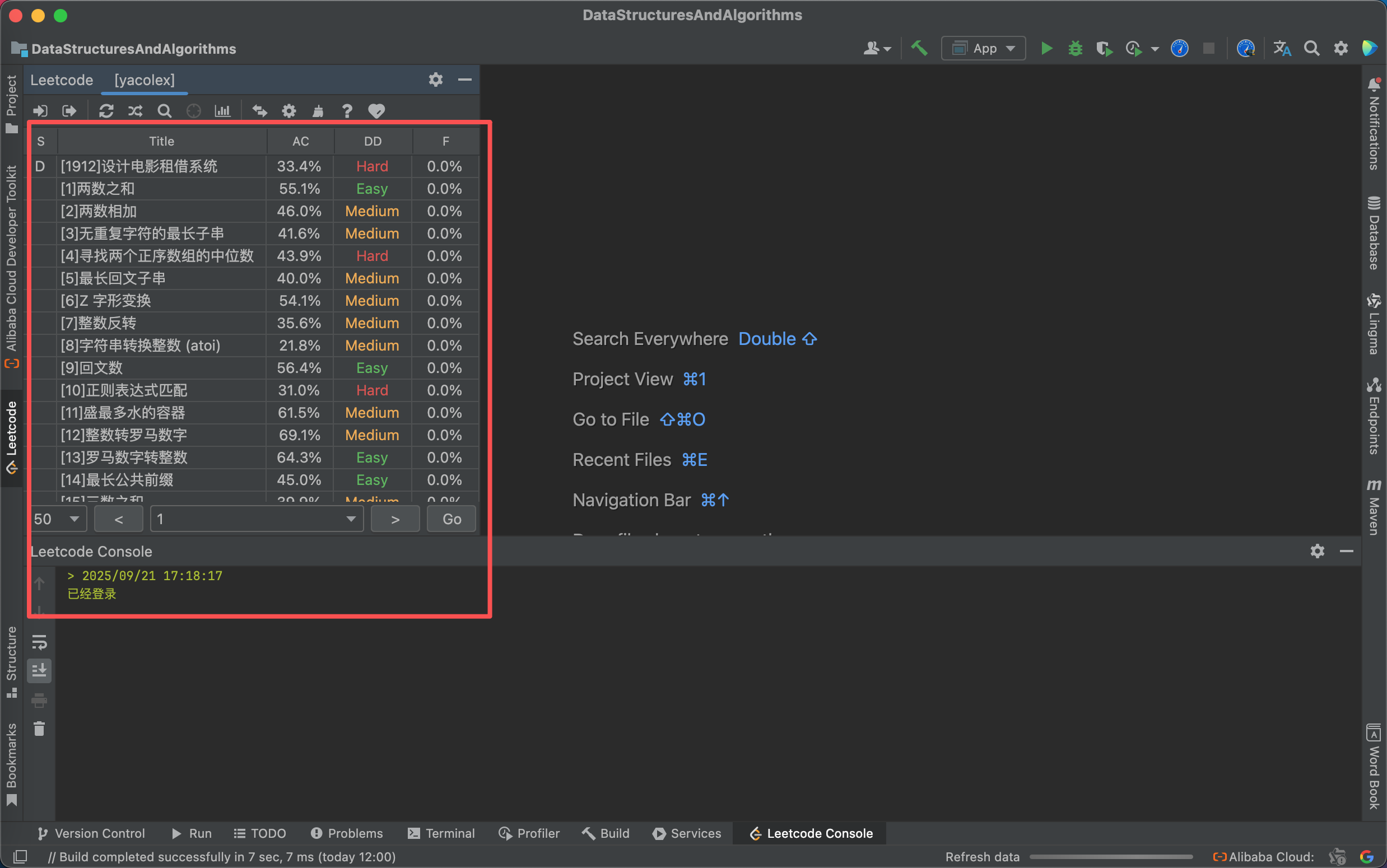Click the Leetcode sign in toolbar icon
1387x868 pixels.
click(x=40, y=111)
